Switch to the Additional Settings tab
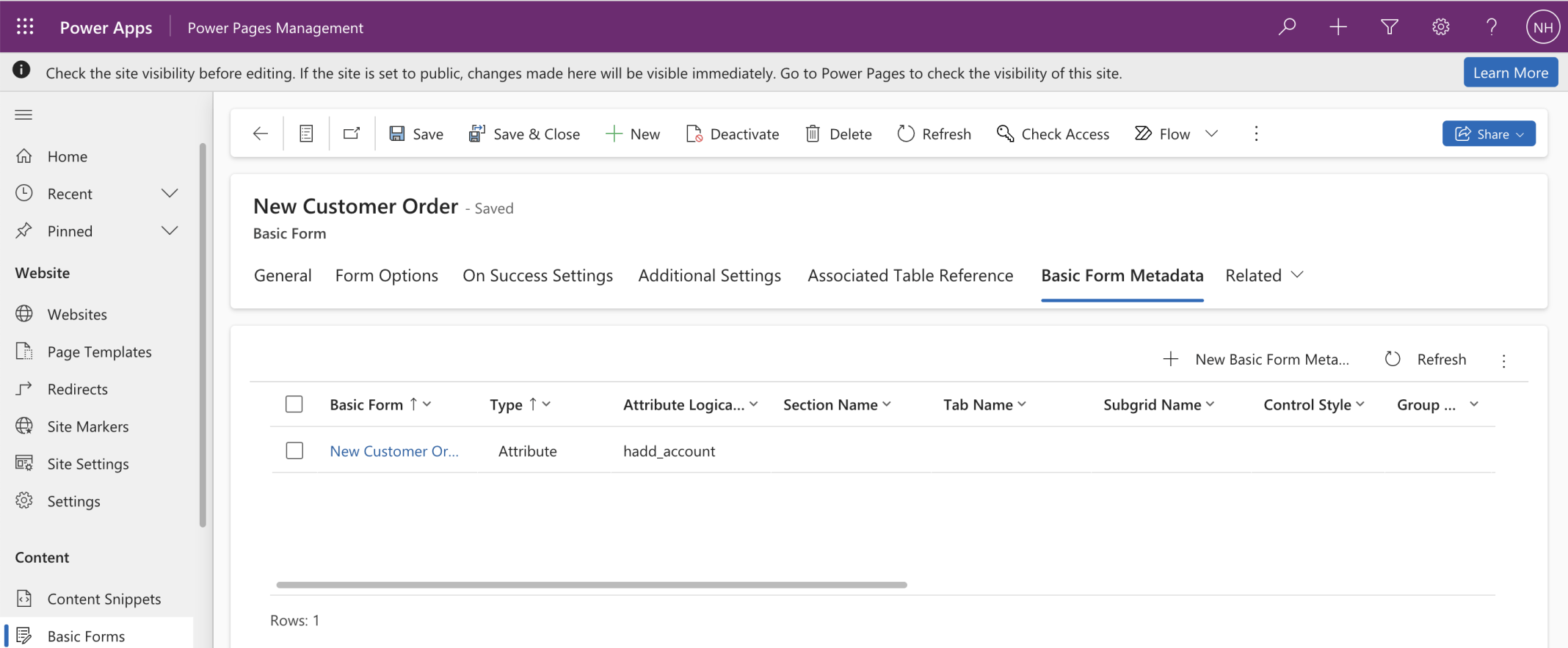 (x=709, y=275)
